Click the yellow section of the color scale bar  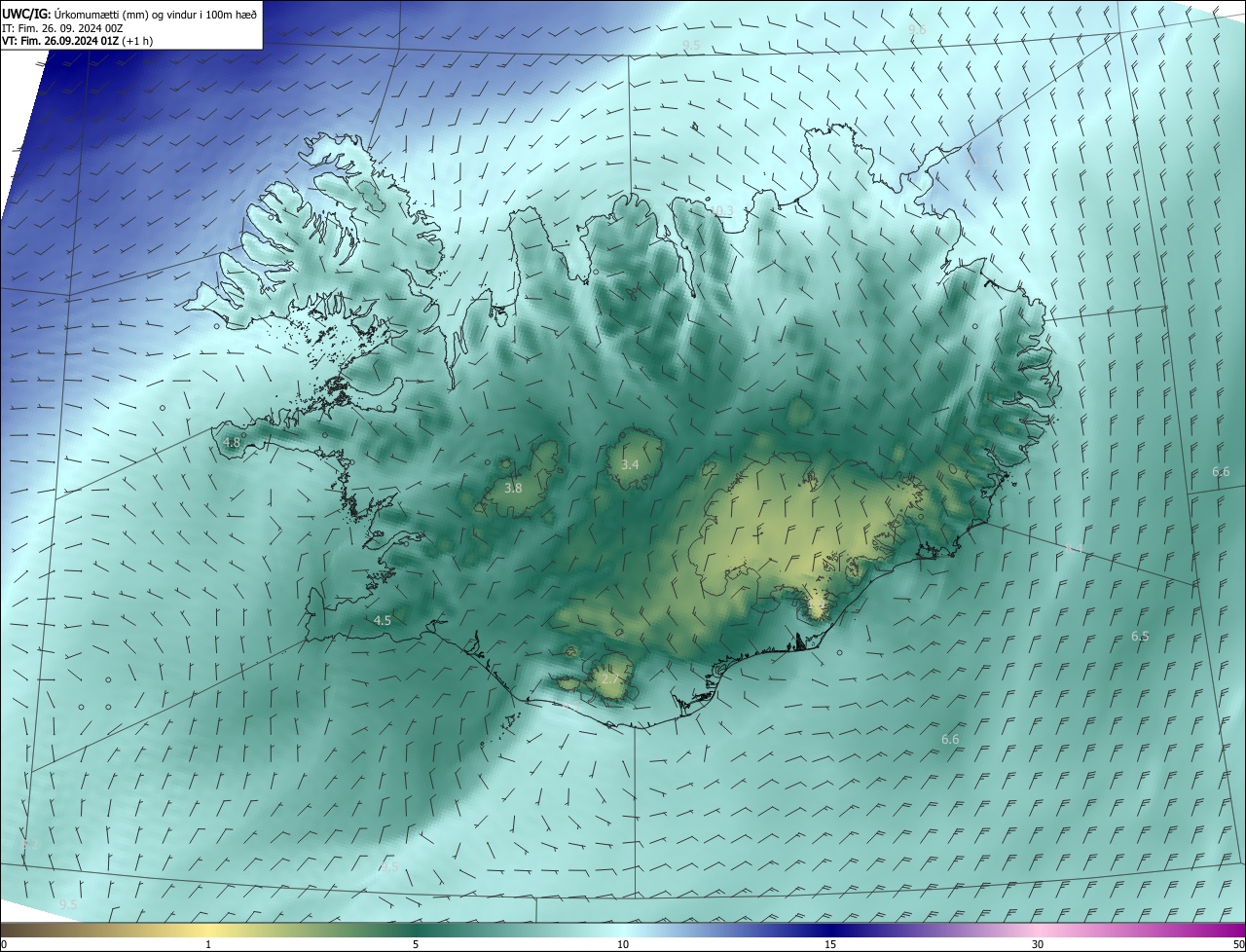[x=209, y=930]
